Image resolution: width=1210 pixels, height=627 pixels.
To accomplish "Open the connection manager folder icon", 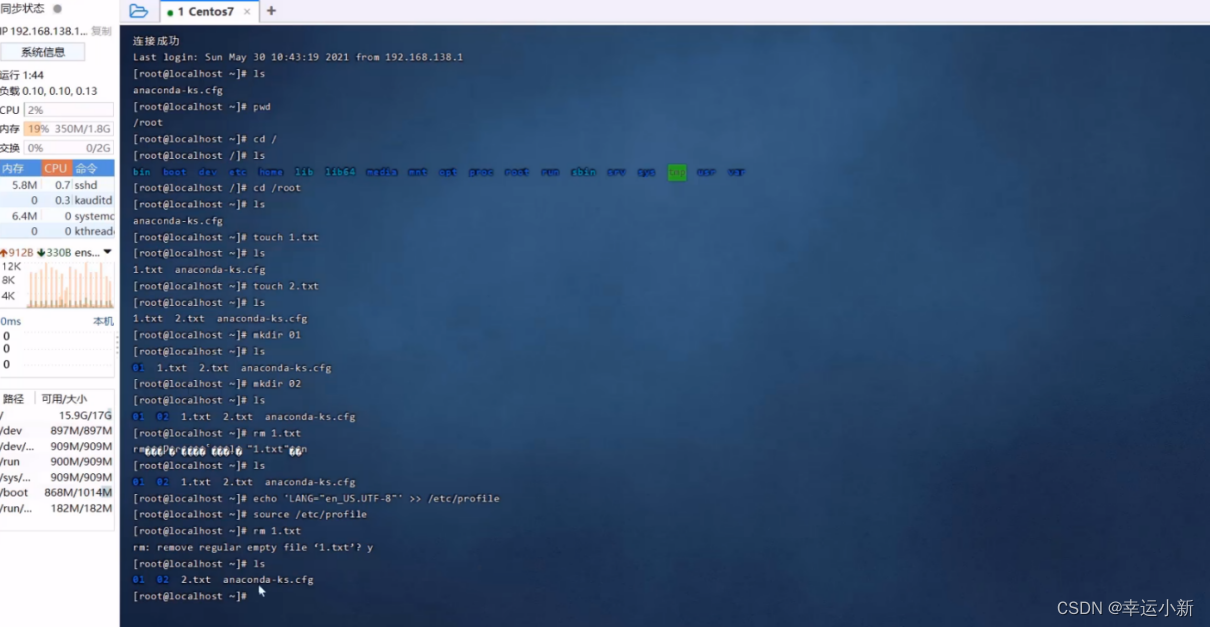I will [138, 11].
